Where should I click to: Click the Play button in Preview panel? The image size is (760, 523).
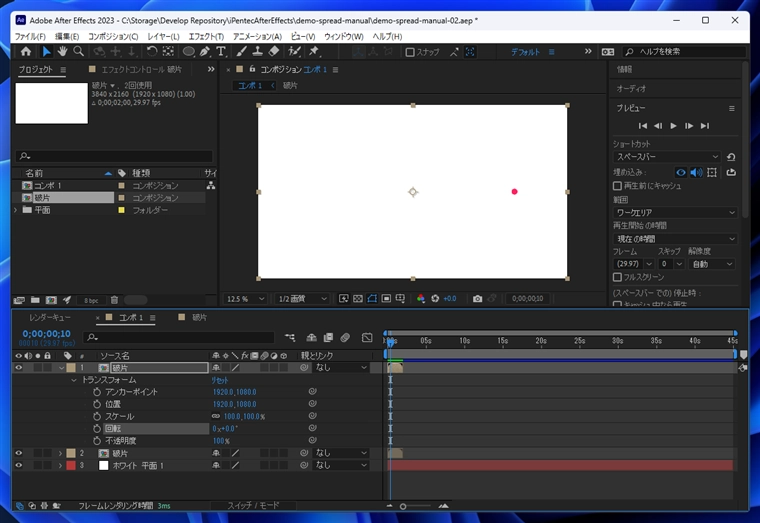673,126
